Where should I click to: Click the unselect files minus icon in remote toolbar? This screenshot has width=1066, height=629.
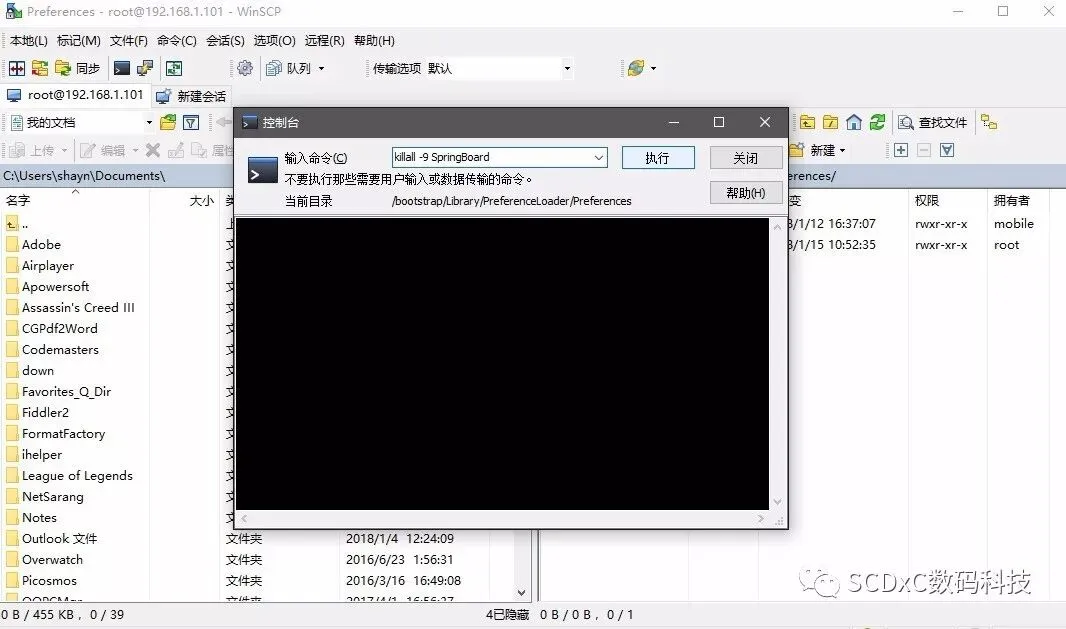click(x=924, y=150)
